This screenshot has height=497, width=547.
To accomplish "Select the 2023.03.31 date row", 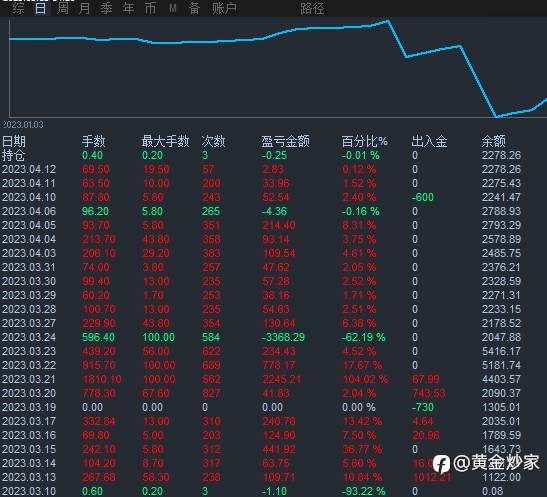I will (x=29, y=267).
